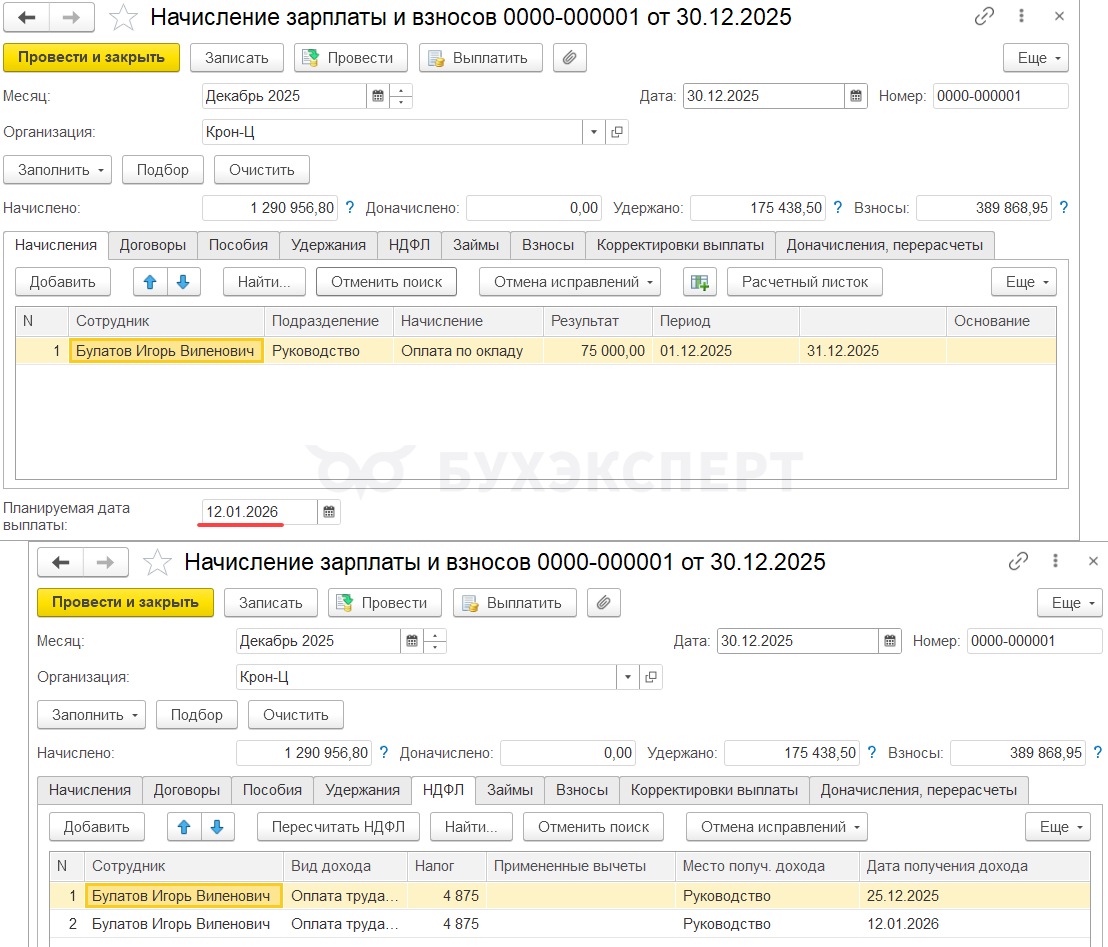
Task: Click the Выплатить button in upper window
Action: coord(480,58)
